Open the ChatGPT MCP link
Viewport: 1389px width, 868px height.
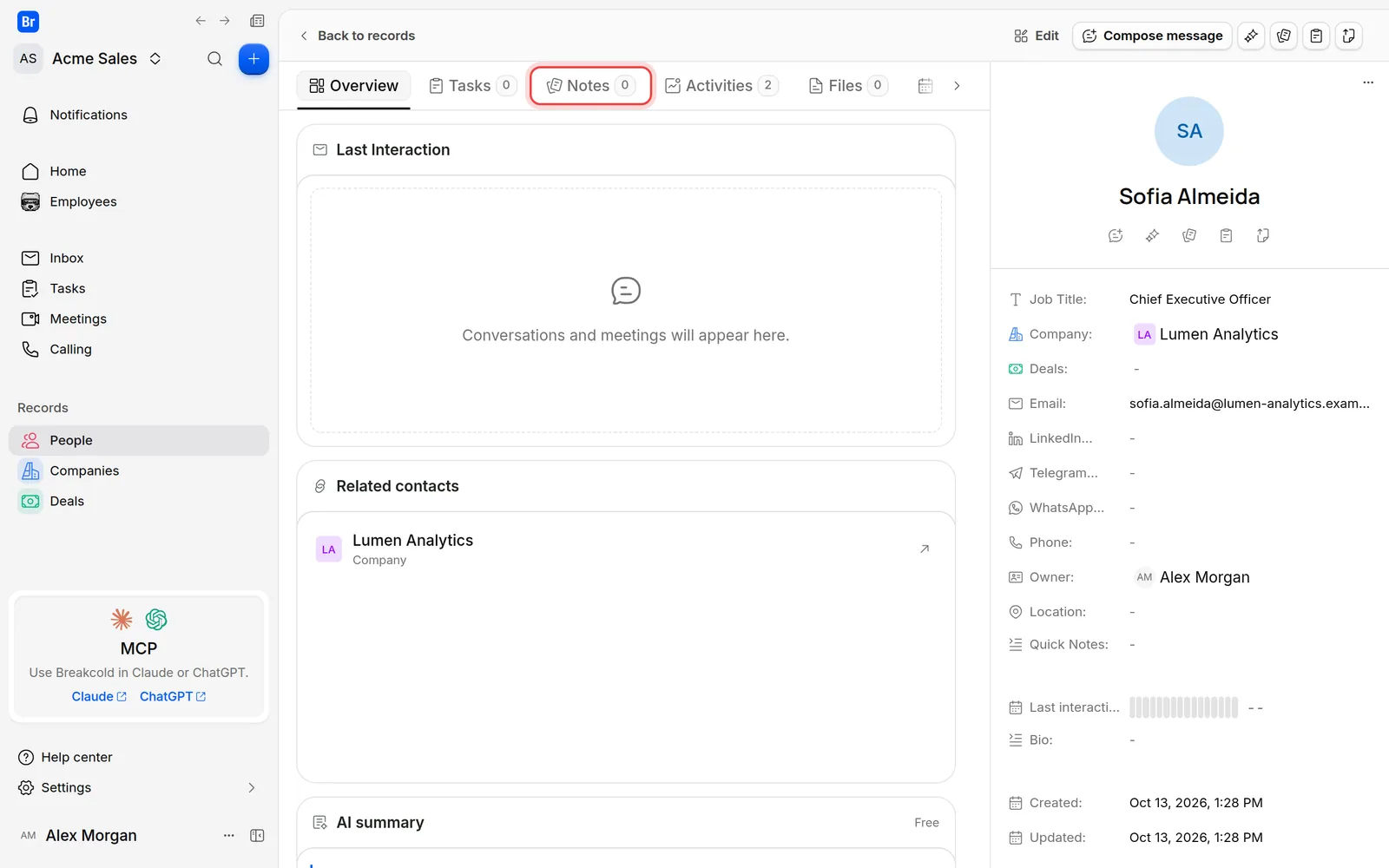pos(173,696)
